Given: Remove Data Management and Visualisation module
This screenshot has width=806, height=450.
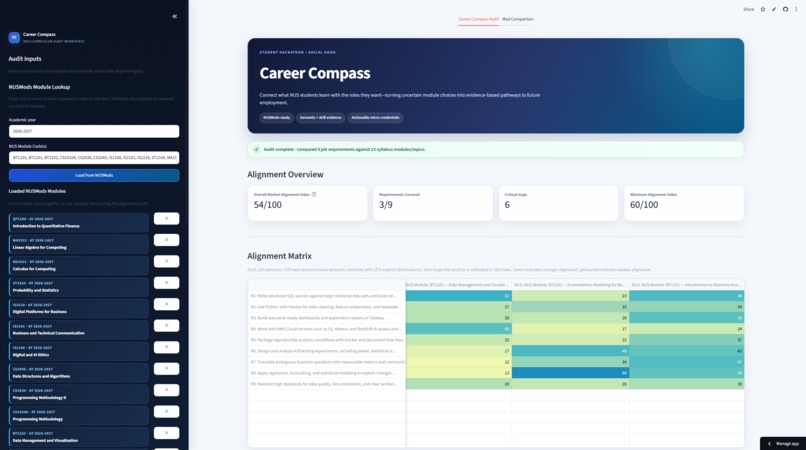Looking at the screenshot, I should tap(167, 433).
